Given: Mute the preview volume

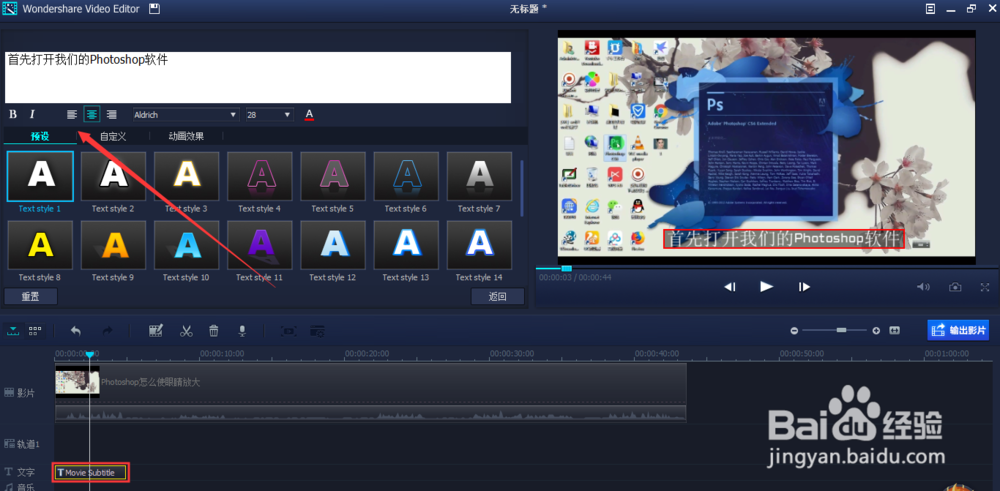Looking at the screenshot, I should [923, 288].
